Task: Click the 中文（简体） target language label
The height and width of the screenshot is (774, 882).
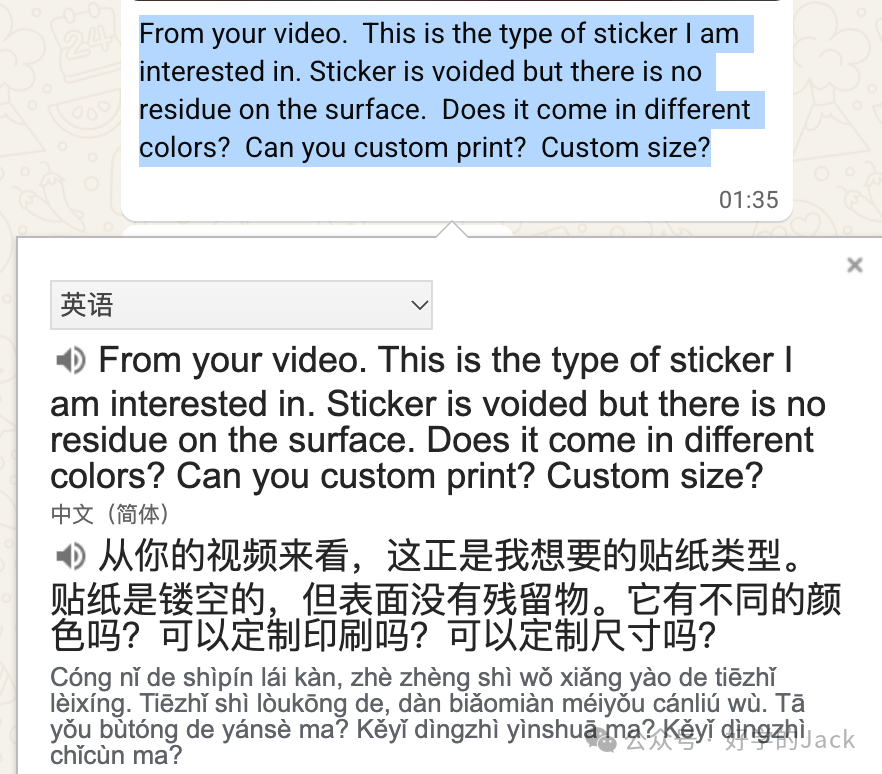Action: [x=110, y=514]
